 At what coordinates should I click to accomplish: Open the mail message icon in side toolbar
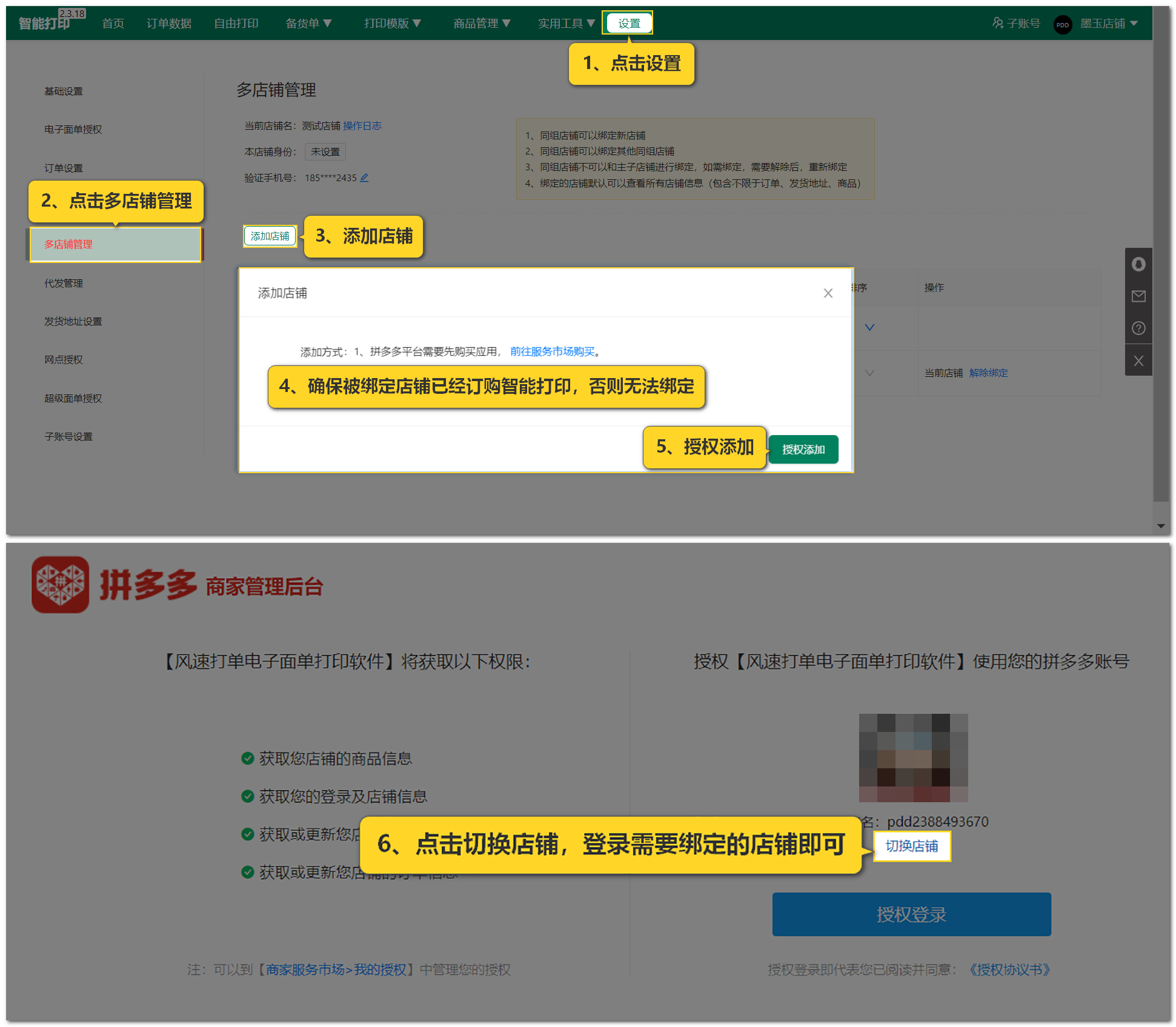tap(1138, 296)
